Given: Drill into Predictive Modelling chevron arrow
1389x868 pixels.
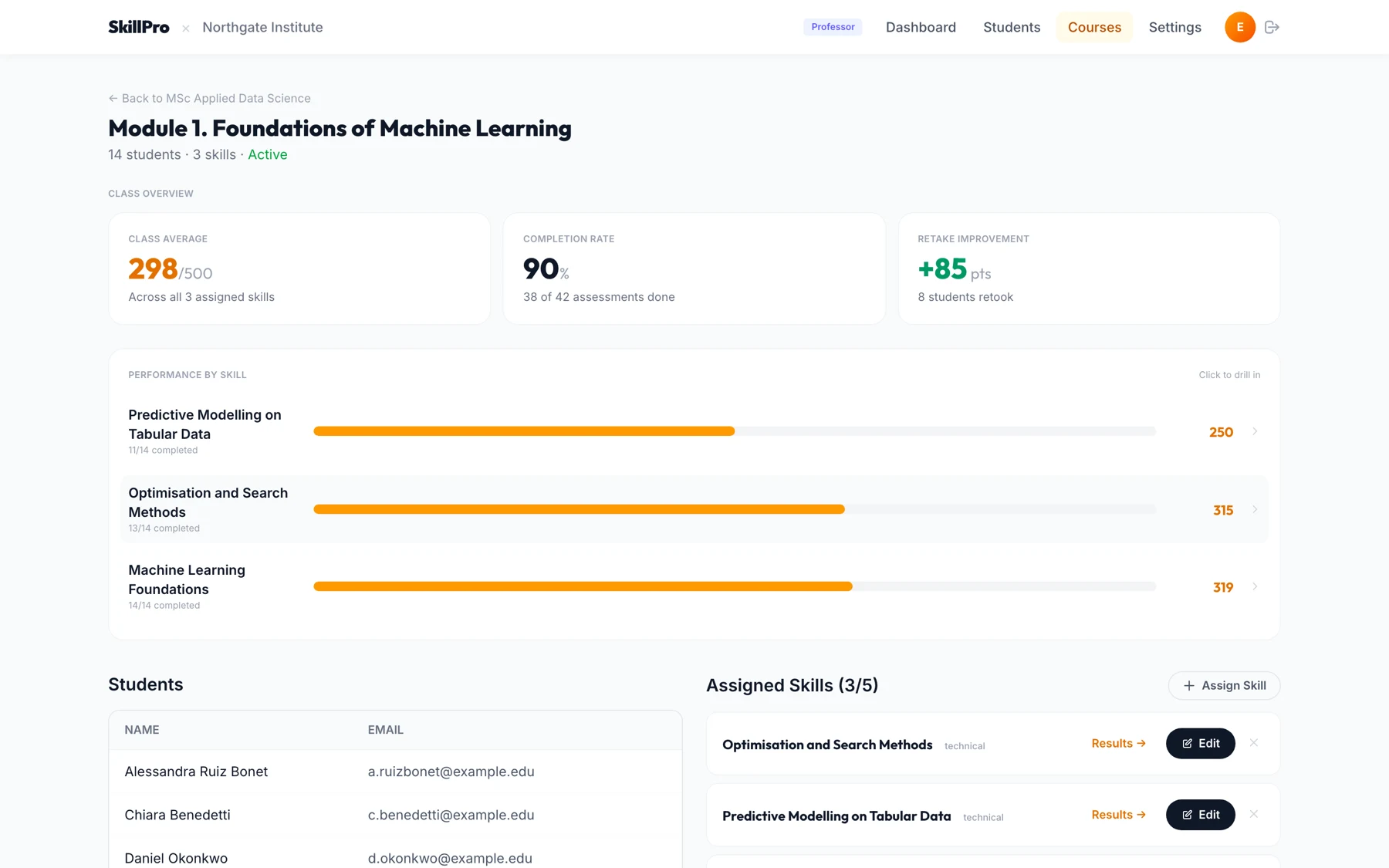Looking at the screenshot, I should point(1255,431).
